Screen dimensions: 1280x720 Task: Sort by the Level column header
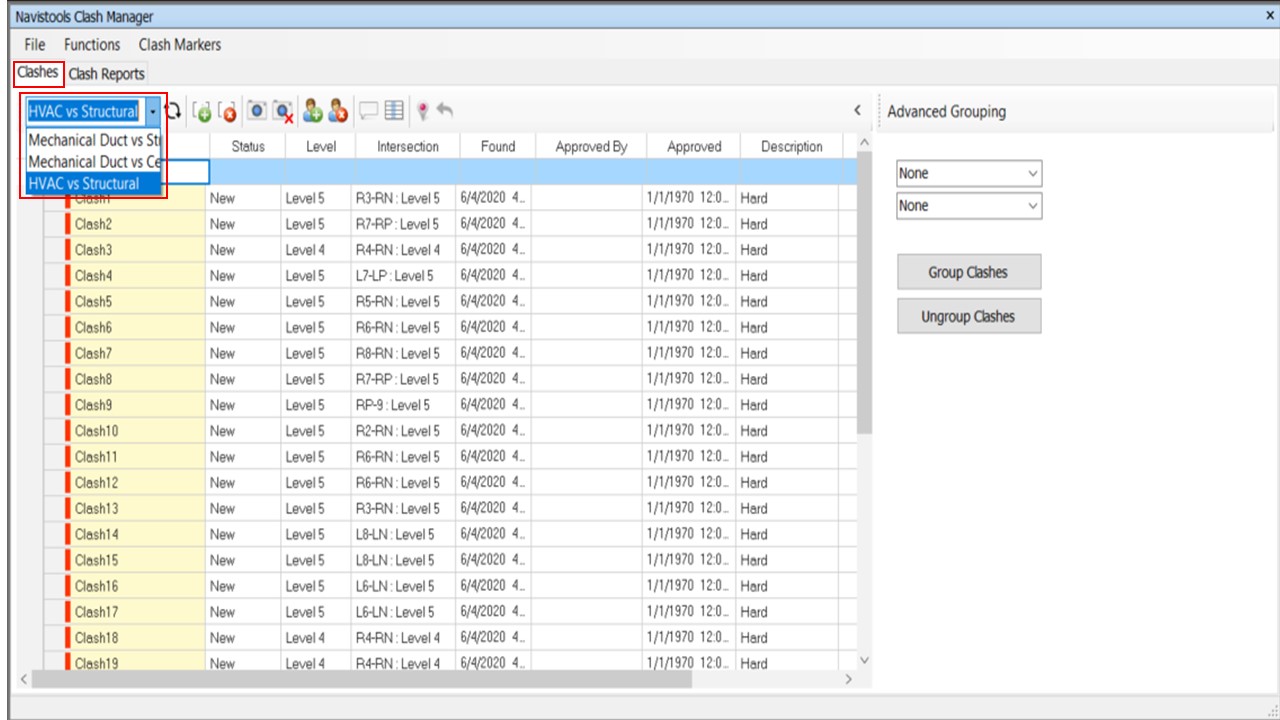(321, 146)
